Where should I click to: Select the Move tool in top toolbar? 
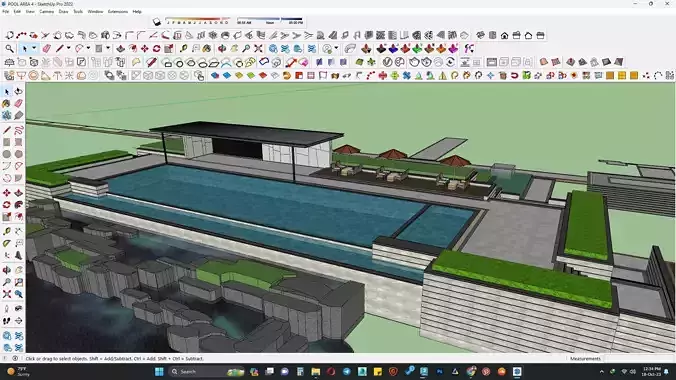pyautogui.click(x=144, y=48)
